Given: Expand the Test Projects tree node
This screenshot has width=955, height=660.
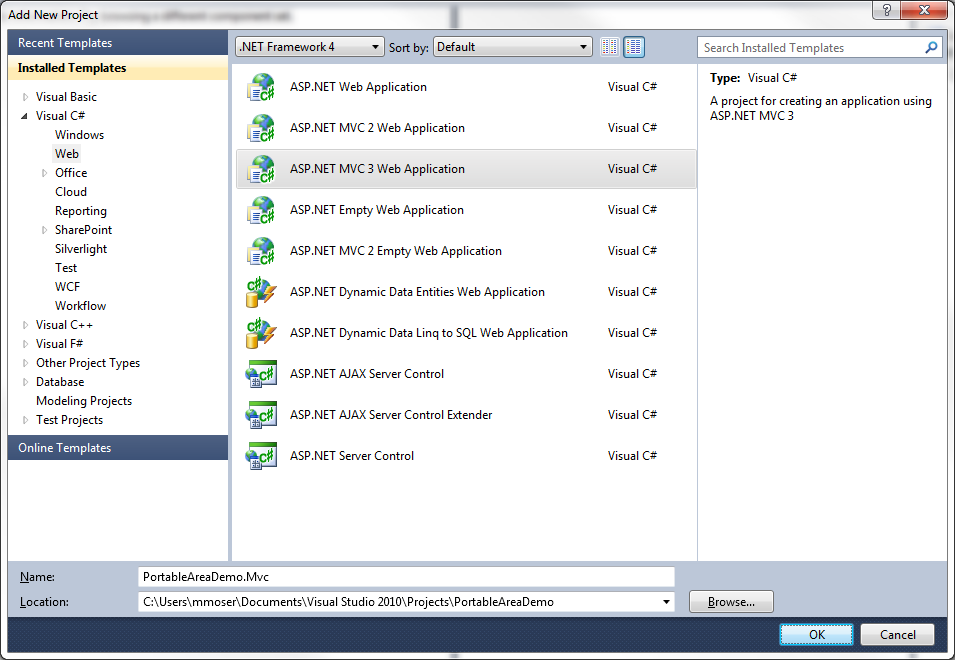Looking at the screenshot, I should pyautogui.click(x=26, y=420).
